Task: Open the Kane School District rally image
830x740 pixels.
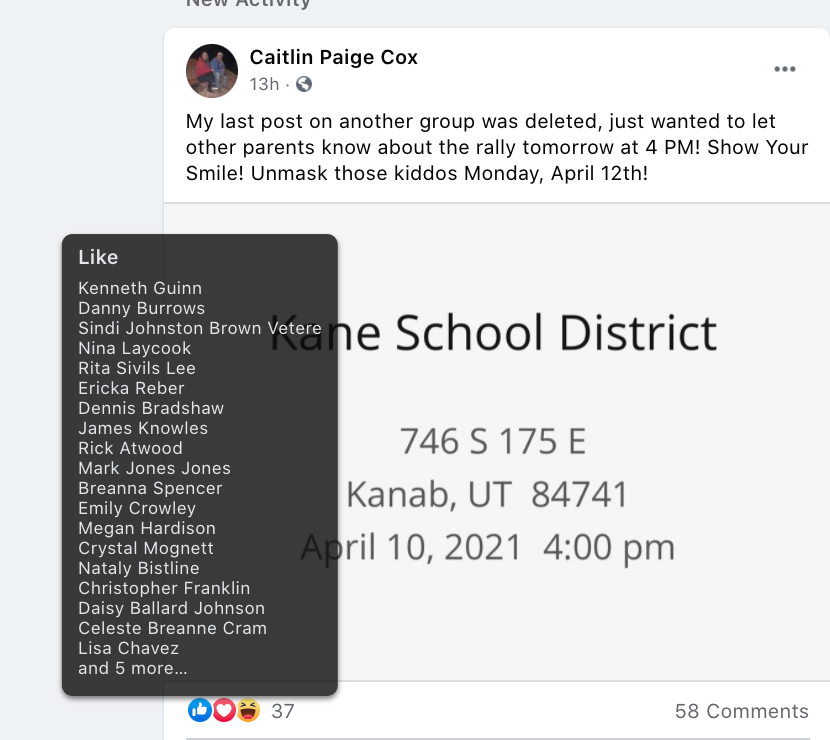Action: [560, 440]
